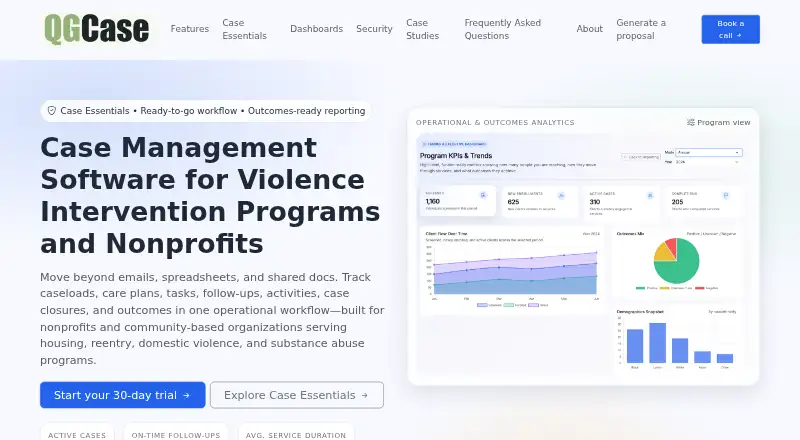Image resolution: width=800 pixels, height=440 pixels.
Task: Click the tallest bar in Demographics Snapshot
Action: pyautogui.click(x=657, y=343)
